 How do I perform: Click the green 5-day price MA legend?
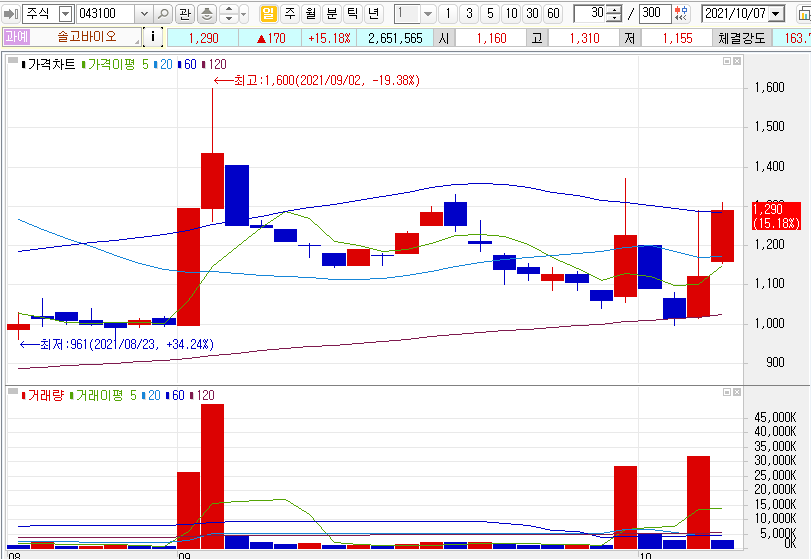pos(145,64)
